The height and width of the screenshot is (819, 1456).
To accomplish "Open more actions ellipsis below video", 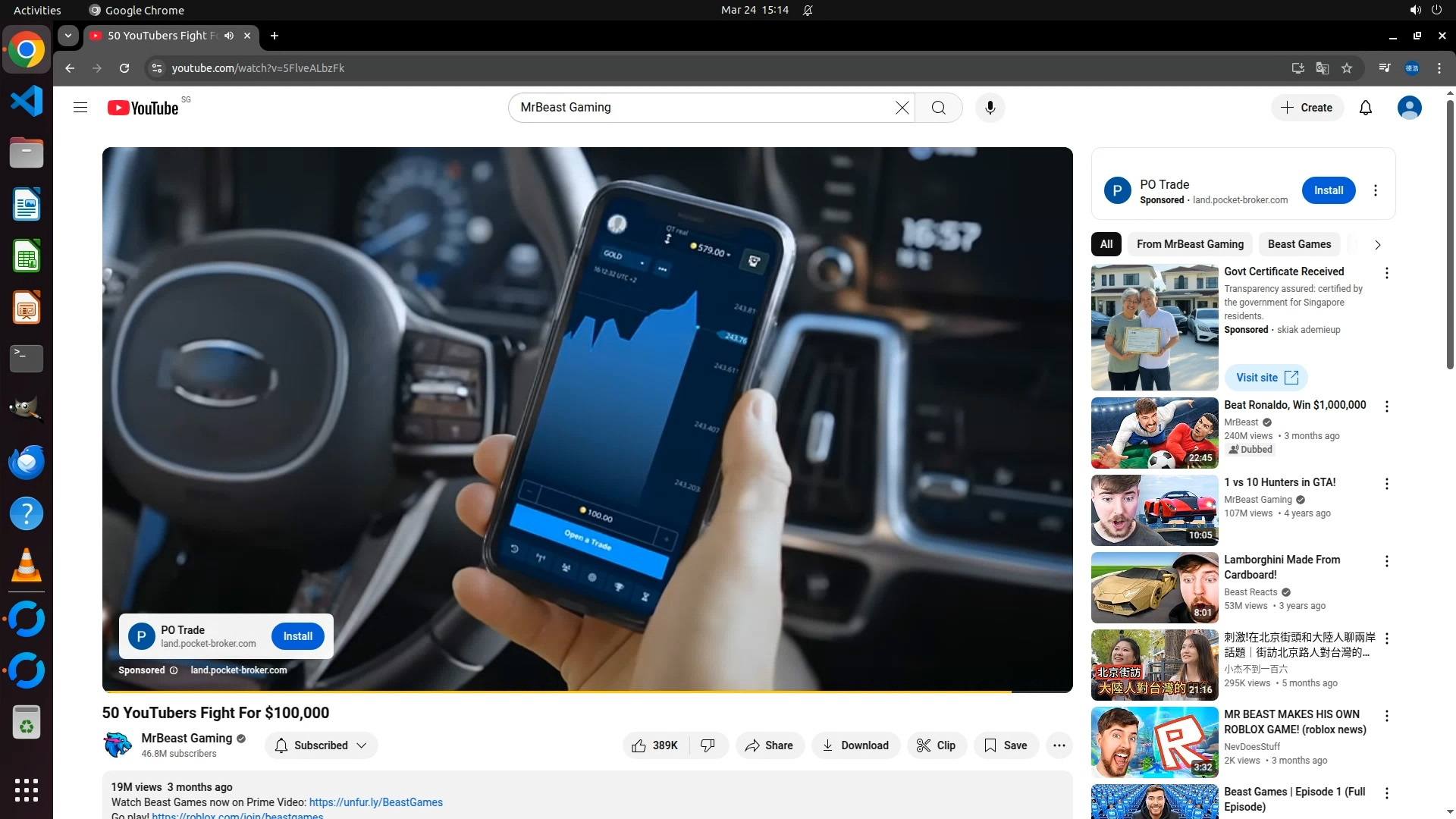I will pyautogui.click(x=1059, y=745).
